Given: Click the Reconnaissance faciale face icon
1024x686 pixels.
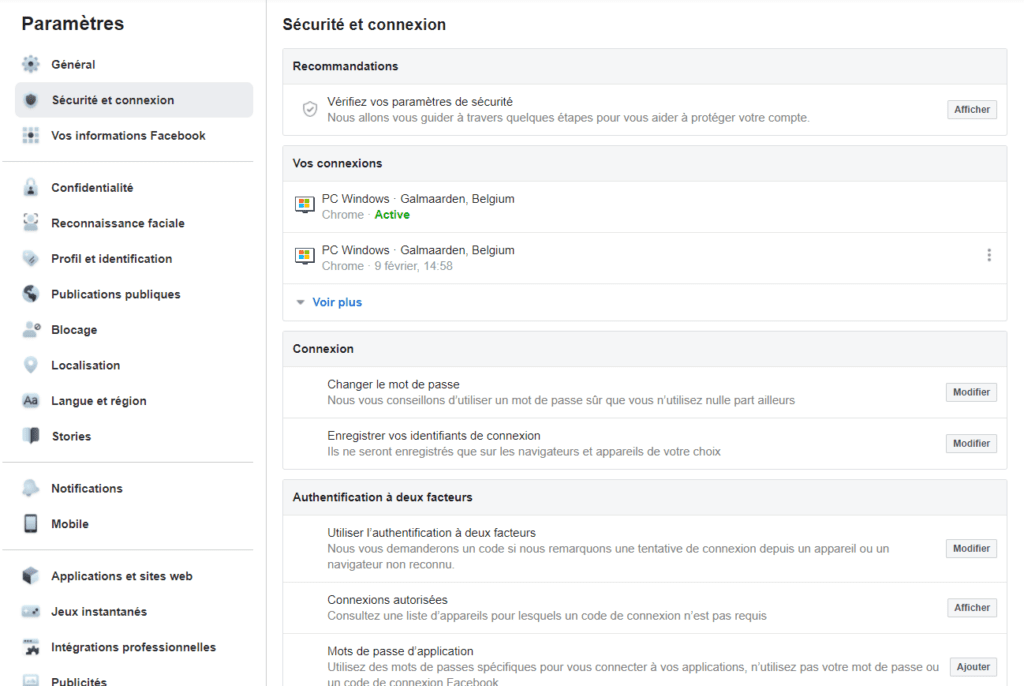Looking at the screenshot, I should [31, 223].
